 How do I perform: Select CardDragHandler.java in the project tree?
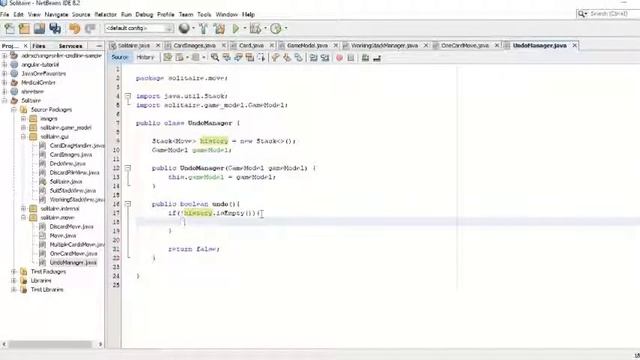[77, 146]
